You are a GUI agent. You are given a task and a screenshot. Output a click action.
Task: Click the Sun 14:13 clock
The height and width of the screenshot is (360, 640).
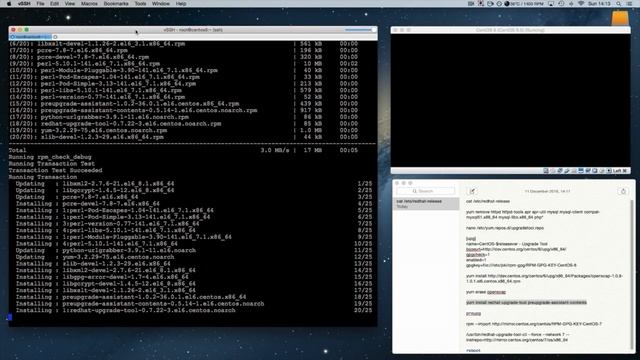click(599, 4)
